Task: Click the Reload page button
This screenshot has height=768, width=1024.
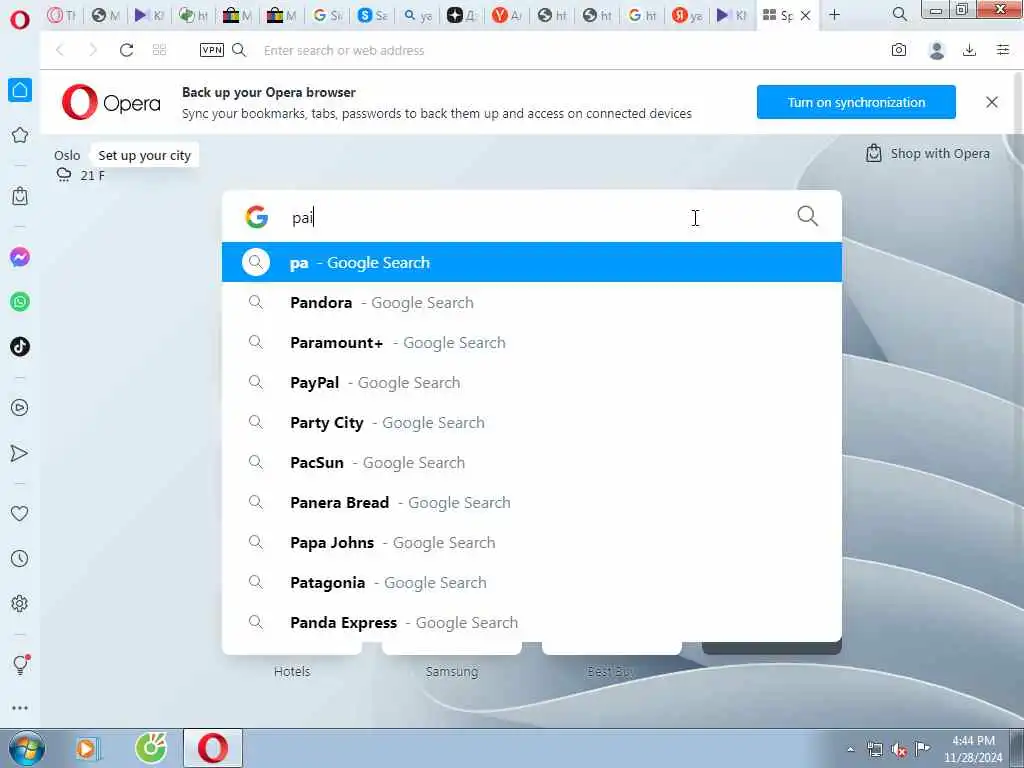Action: coord(126,50)
